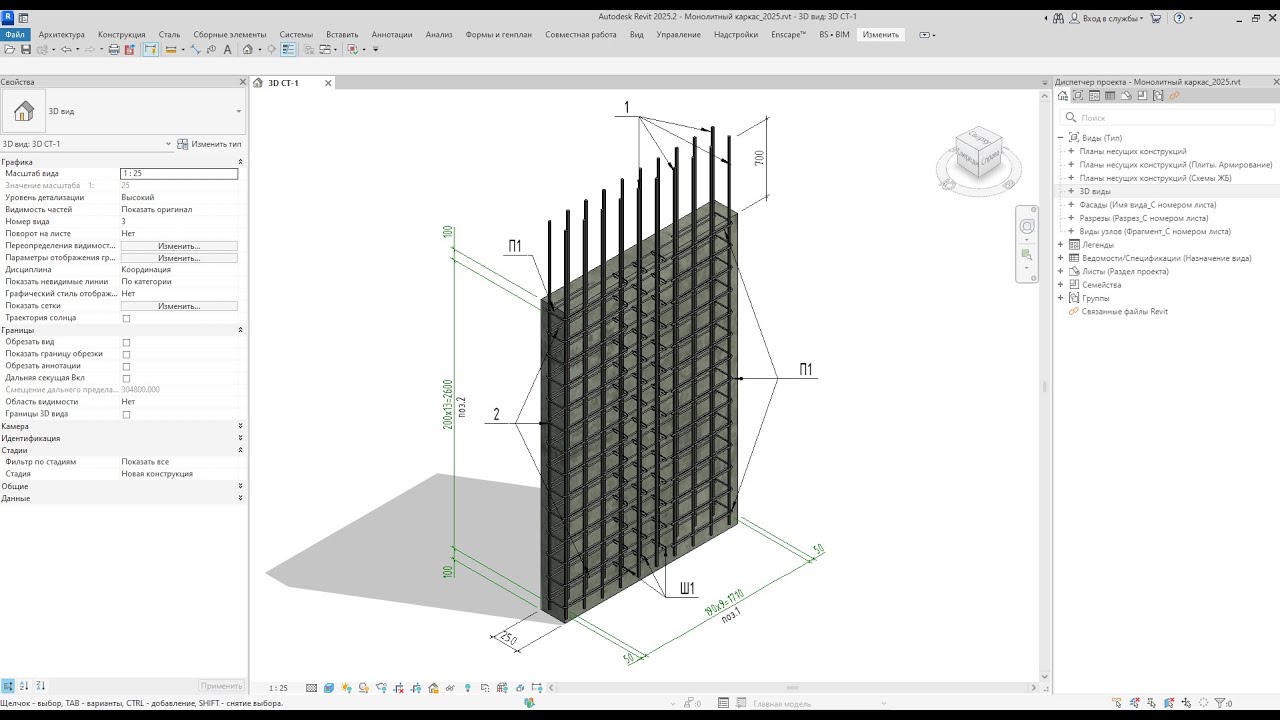This screenshot has height=720, width=1280.
Task: Expand the Данные section in Properties
Action: click(x=240, y=498)
